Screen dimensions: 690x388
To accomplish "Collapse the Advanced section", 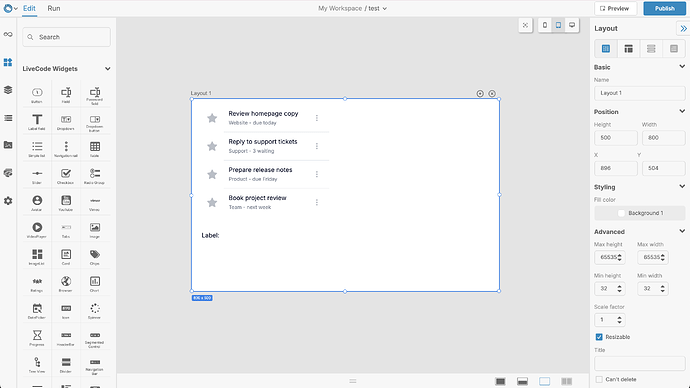I will (682, 231).
